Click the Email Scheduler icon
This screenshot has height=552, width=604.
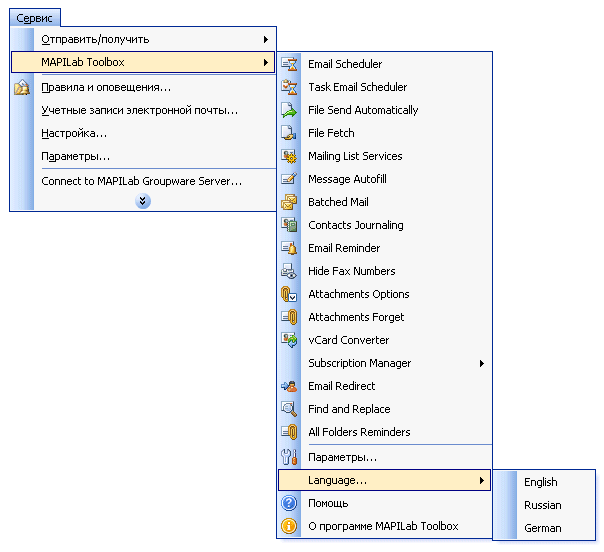pos(290,64)
